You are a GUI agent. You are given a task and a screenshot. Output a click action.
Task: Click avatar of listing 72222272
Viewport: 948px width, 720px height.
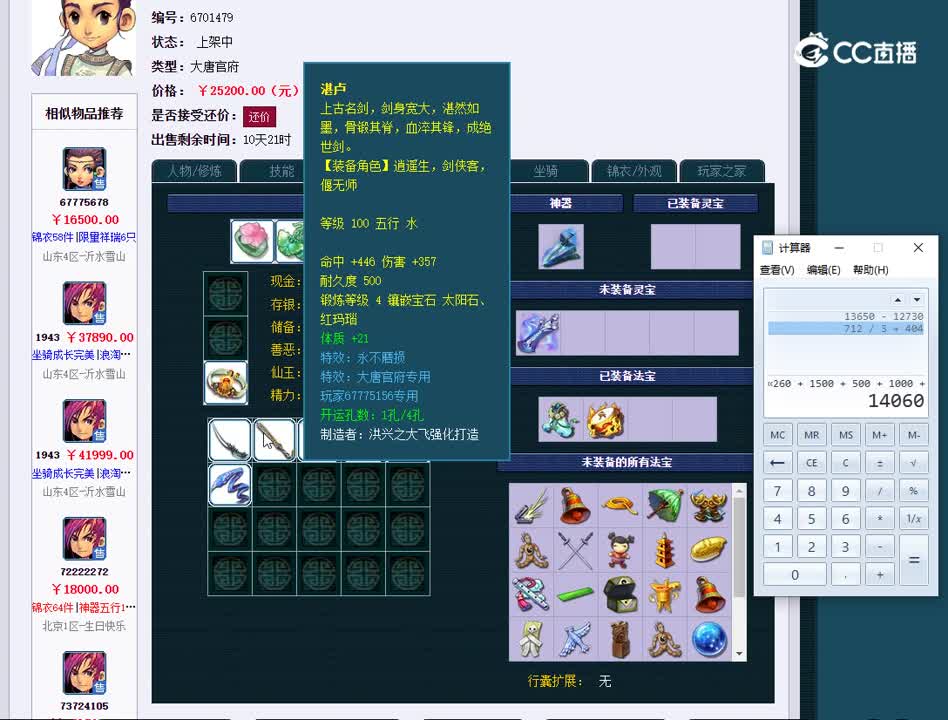point(84,539)
